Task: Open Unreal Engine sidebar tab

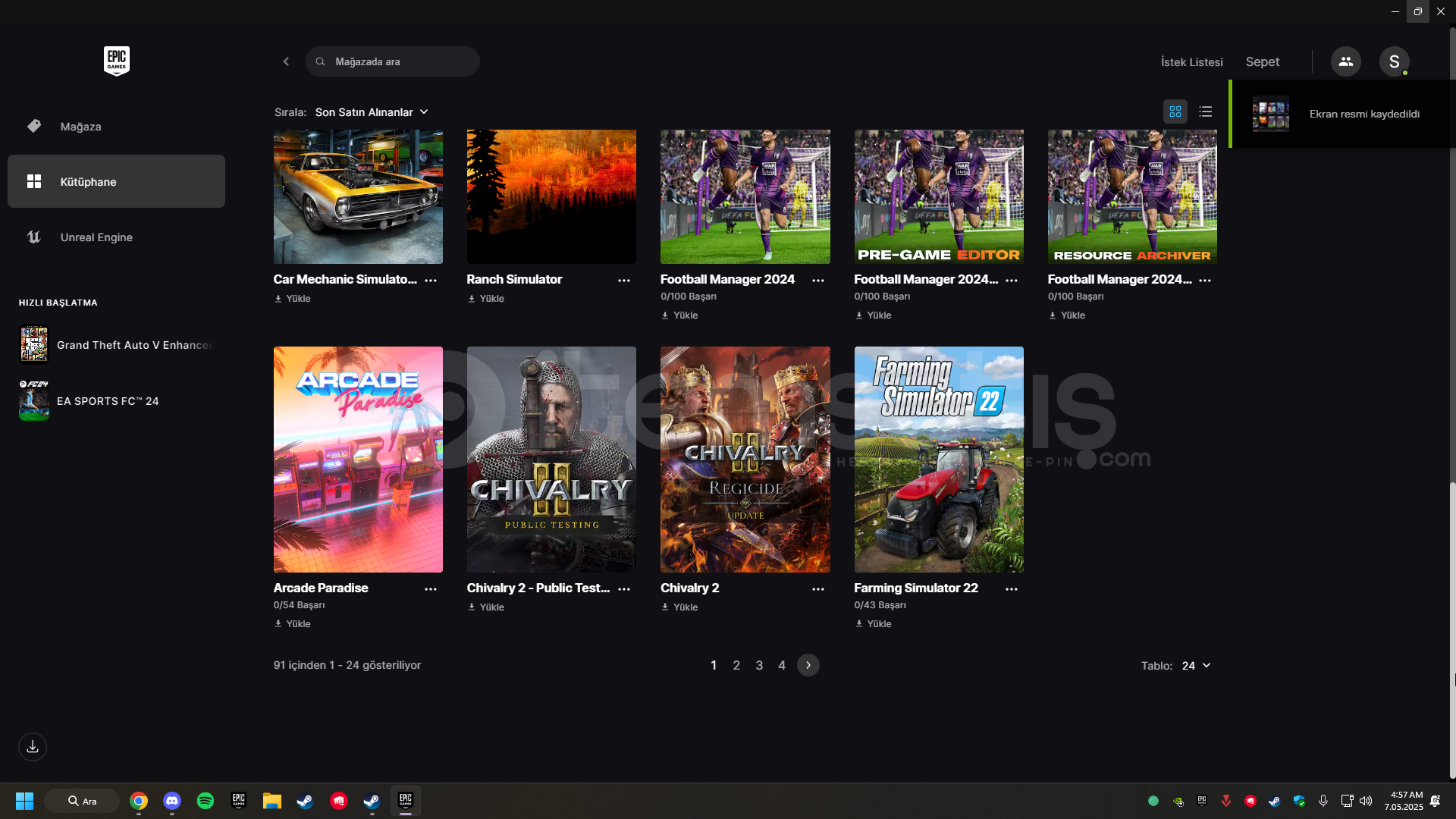Action: pyautogui.click(x=96, y=237)
